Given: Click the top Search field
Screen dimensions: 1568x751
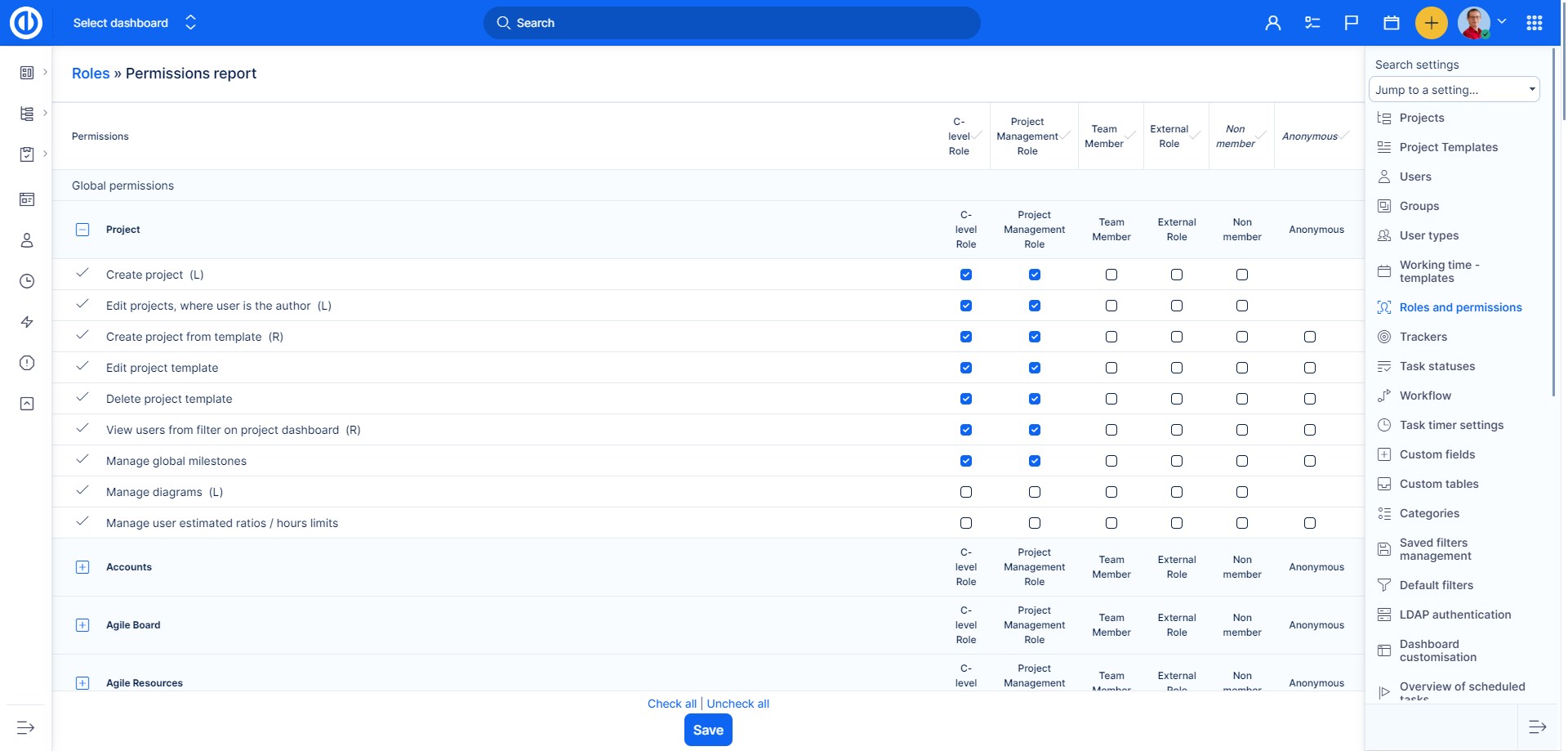Looking at the screenshot, I should tap(732, 23).
